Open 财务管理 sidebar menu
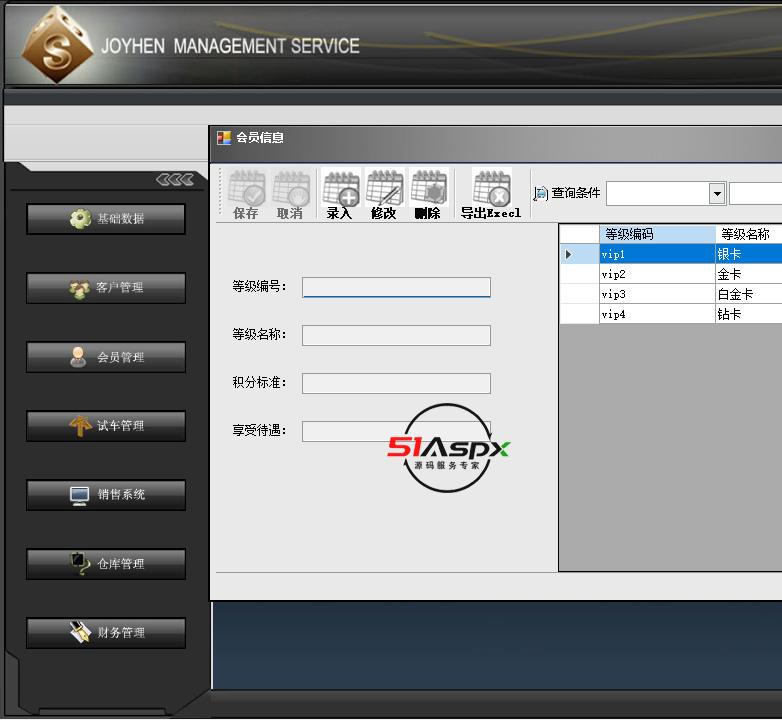The height and width of the screenshot is (720, 782). point(106,633)
